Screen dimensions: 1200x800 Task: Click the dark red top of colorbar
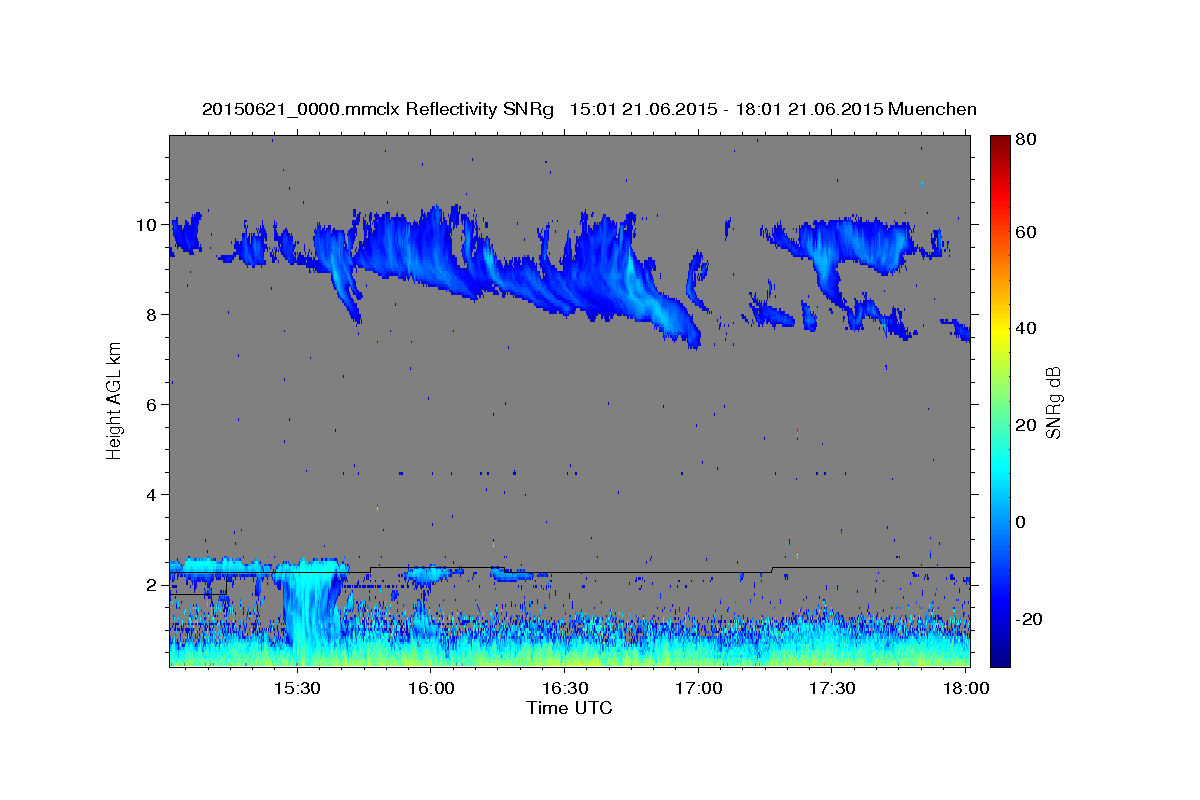(1000, 143)
